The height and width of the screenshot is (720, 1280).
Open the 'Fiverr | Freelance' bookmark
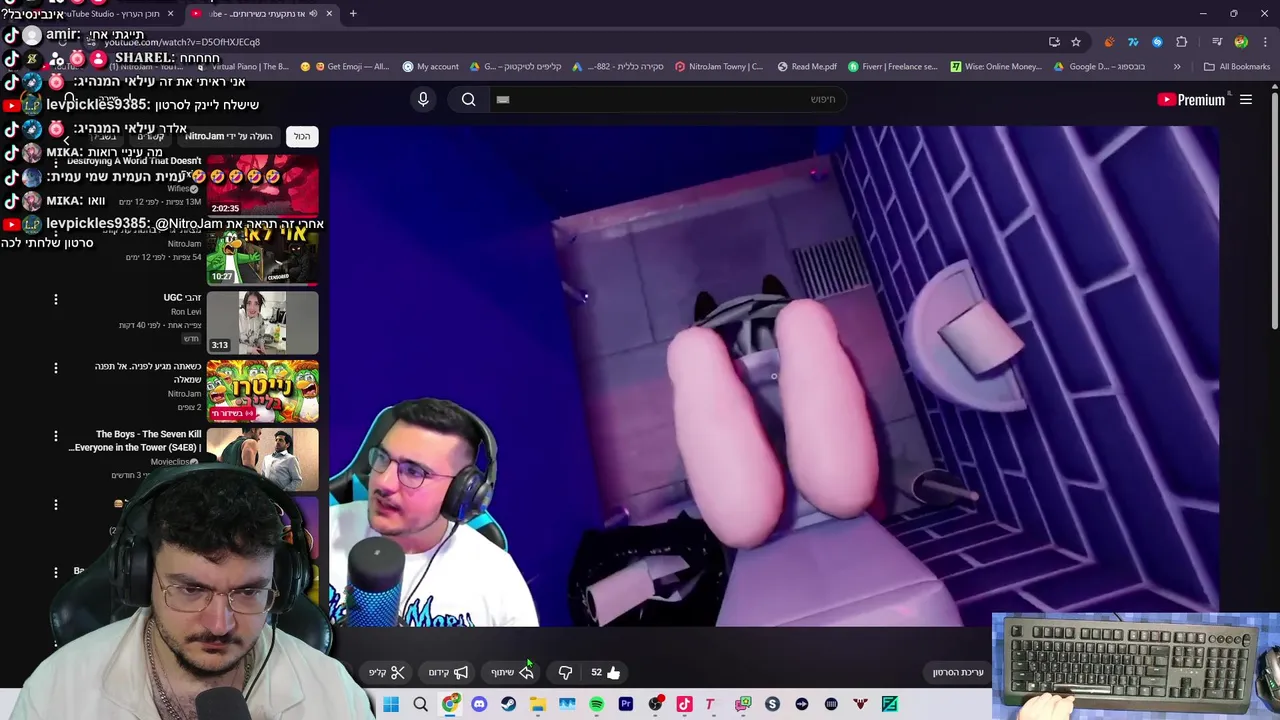(892, 67)
